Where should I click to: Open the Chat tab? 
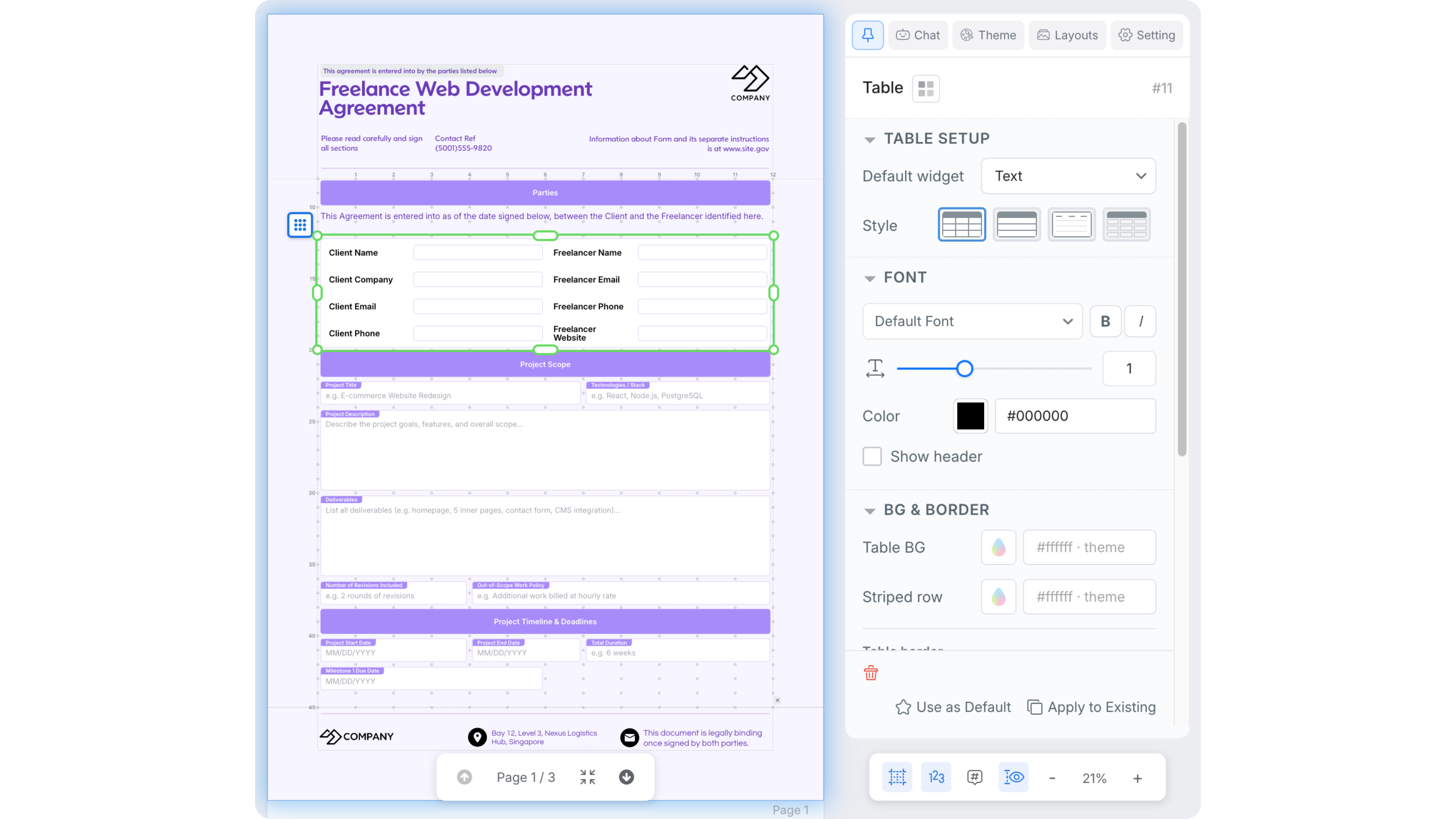pyautogui.click(x=918, y=35)
